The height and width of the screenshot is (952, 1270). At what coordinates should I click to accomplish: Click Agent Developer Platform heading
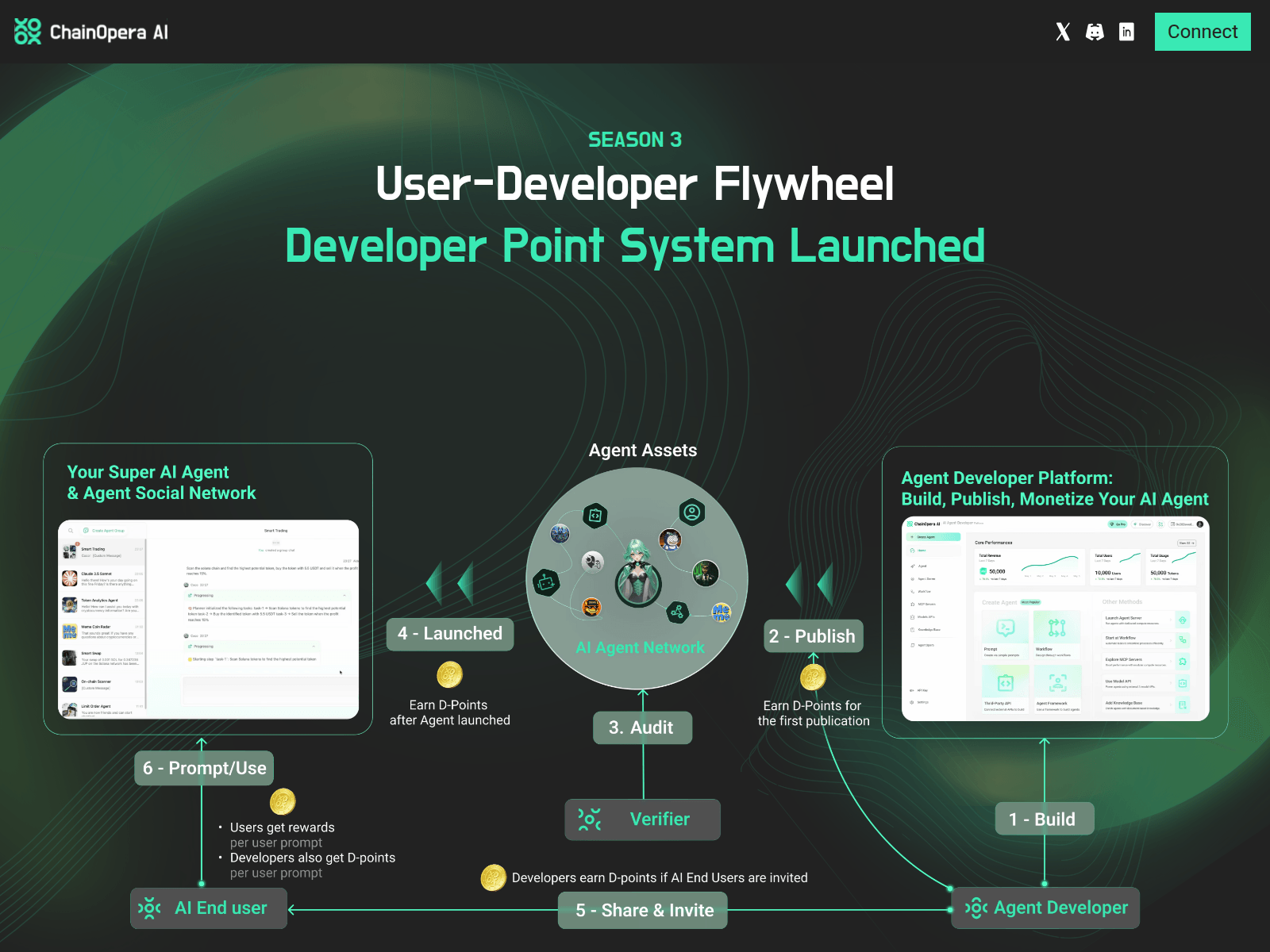(x=1055, y=489)
